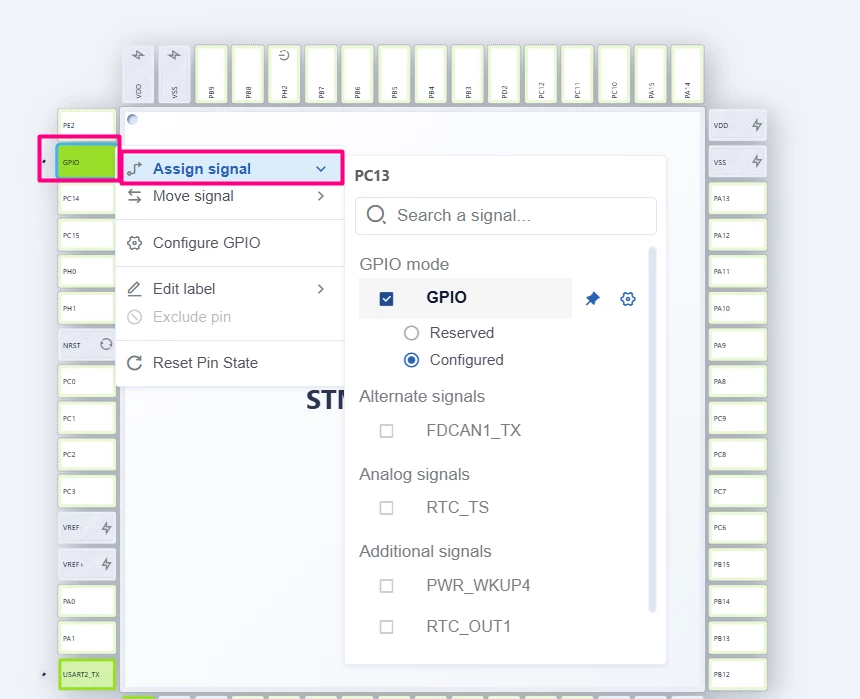860x699 pixels.
Task: Pick pin PD2 on top row
Action: click(x=504, y=74)
